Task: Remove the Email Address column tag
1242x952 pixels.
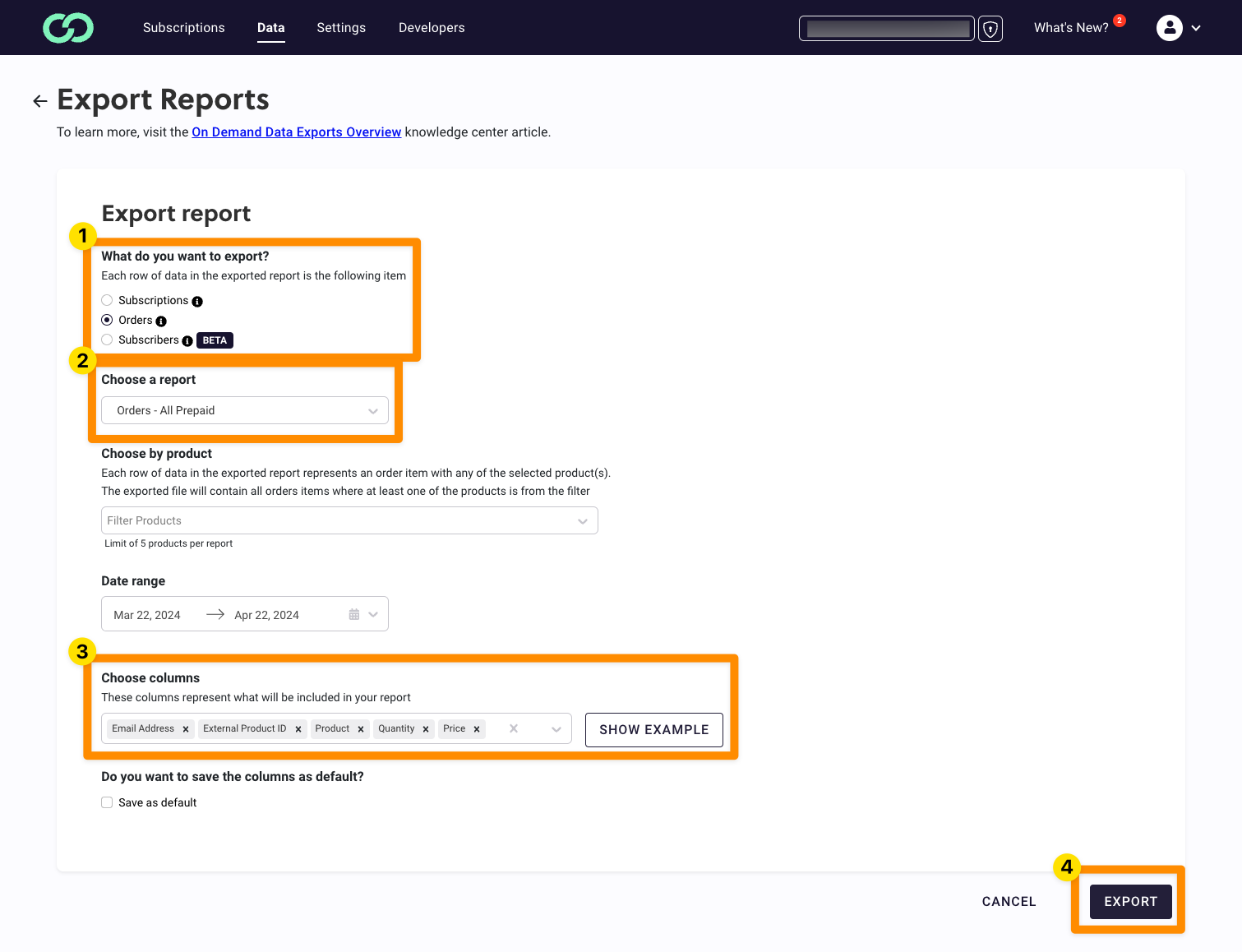Action: [x=186, y=729]
